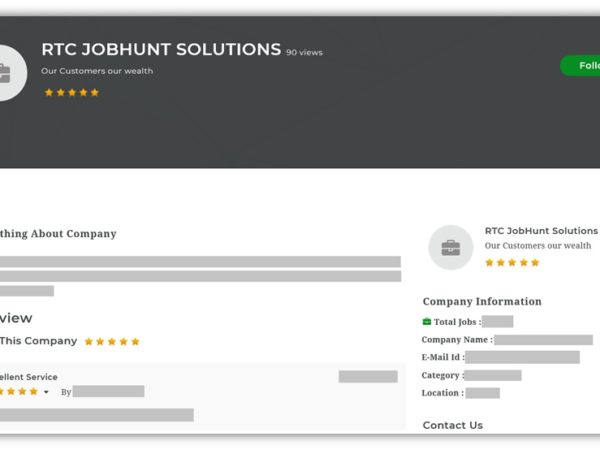Click the 90 views counter text
Screen dimensions: 600x450
(x=304, y=52)
